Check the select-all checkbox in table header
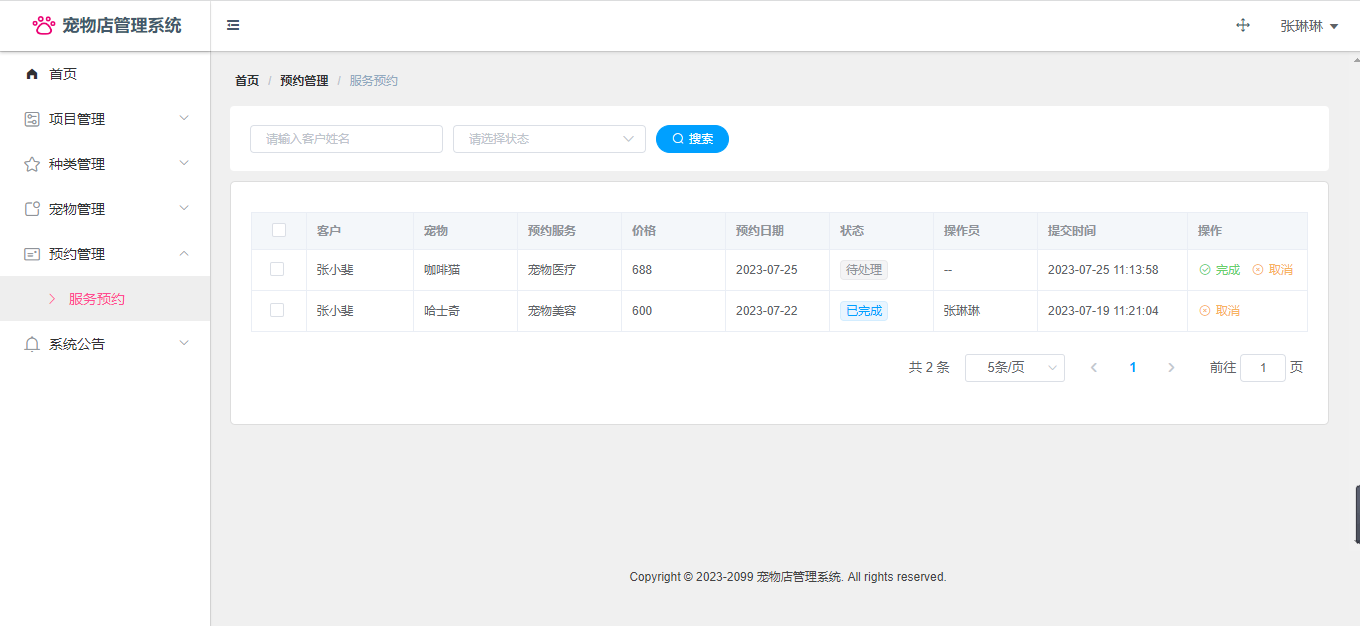The image size is (1360, 626). point(279,230)
